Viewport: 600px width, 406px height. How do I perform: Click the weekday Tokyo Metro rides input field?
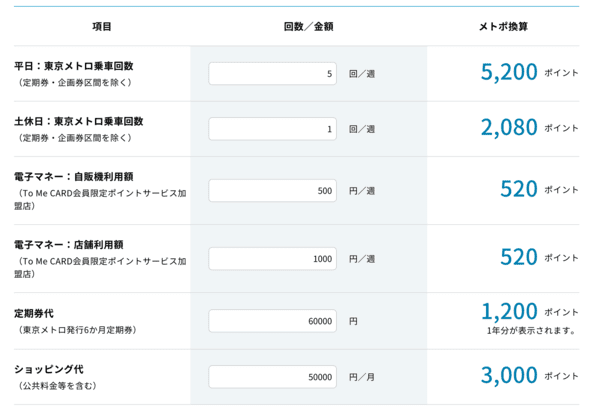tap(272, 73)
